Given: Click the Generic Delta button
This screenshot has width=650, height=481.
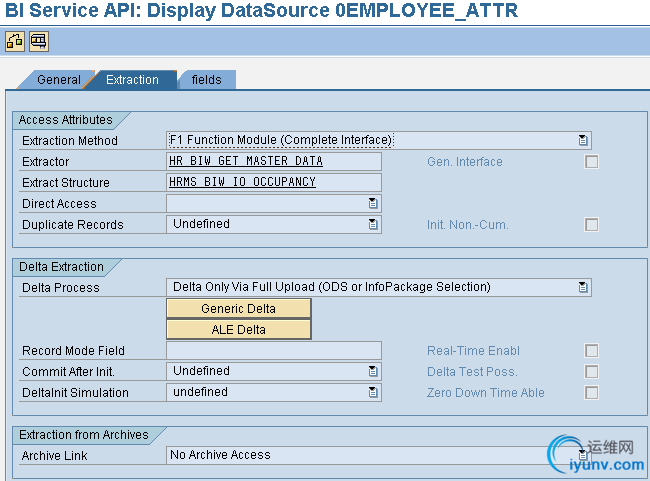Looking at the screenshot, I should coord(238,309).
